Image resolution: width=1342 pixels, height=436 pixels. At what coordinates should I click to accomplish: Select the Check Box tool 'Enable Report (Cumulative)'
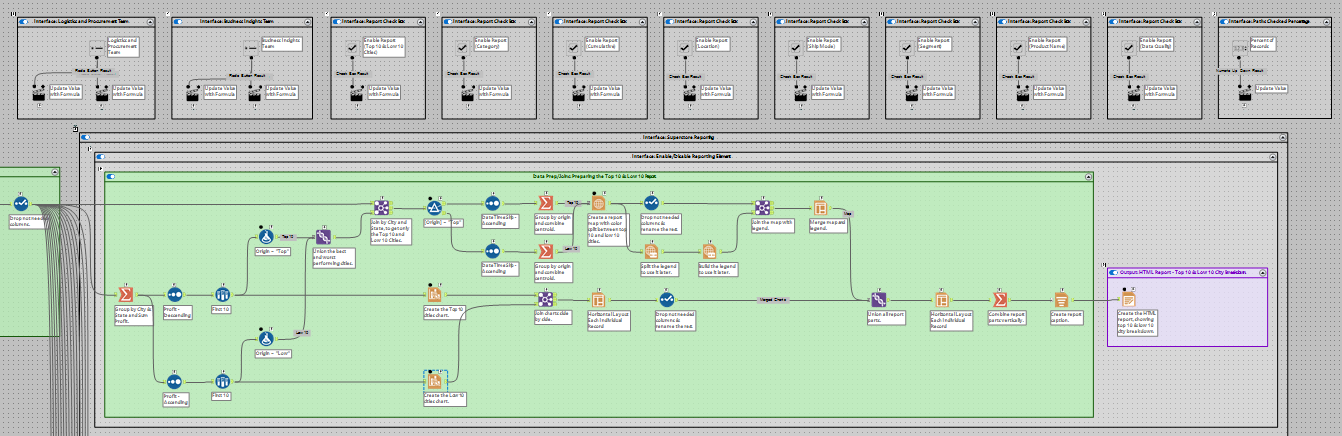pos(574,47)
